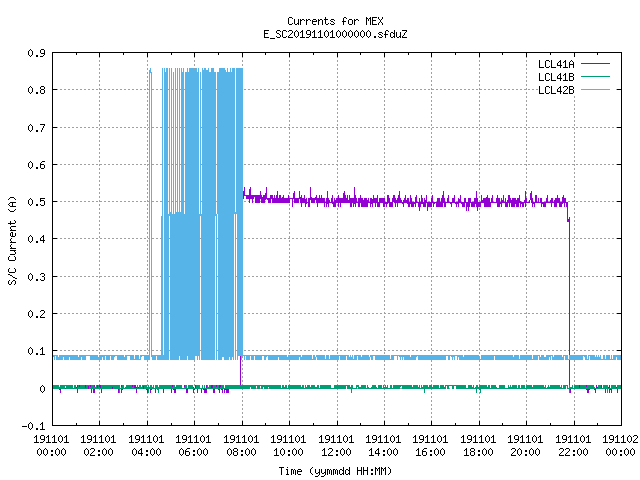Click the 0.3 tick label on y-axis
This screenshot has height=480, width=640.
click(36, 277)
